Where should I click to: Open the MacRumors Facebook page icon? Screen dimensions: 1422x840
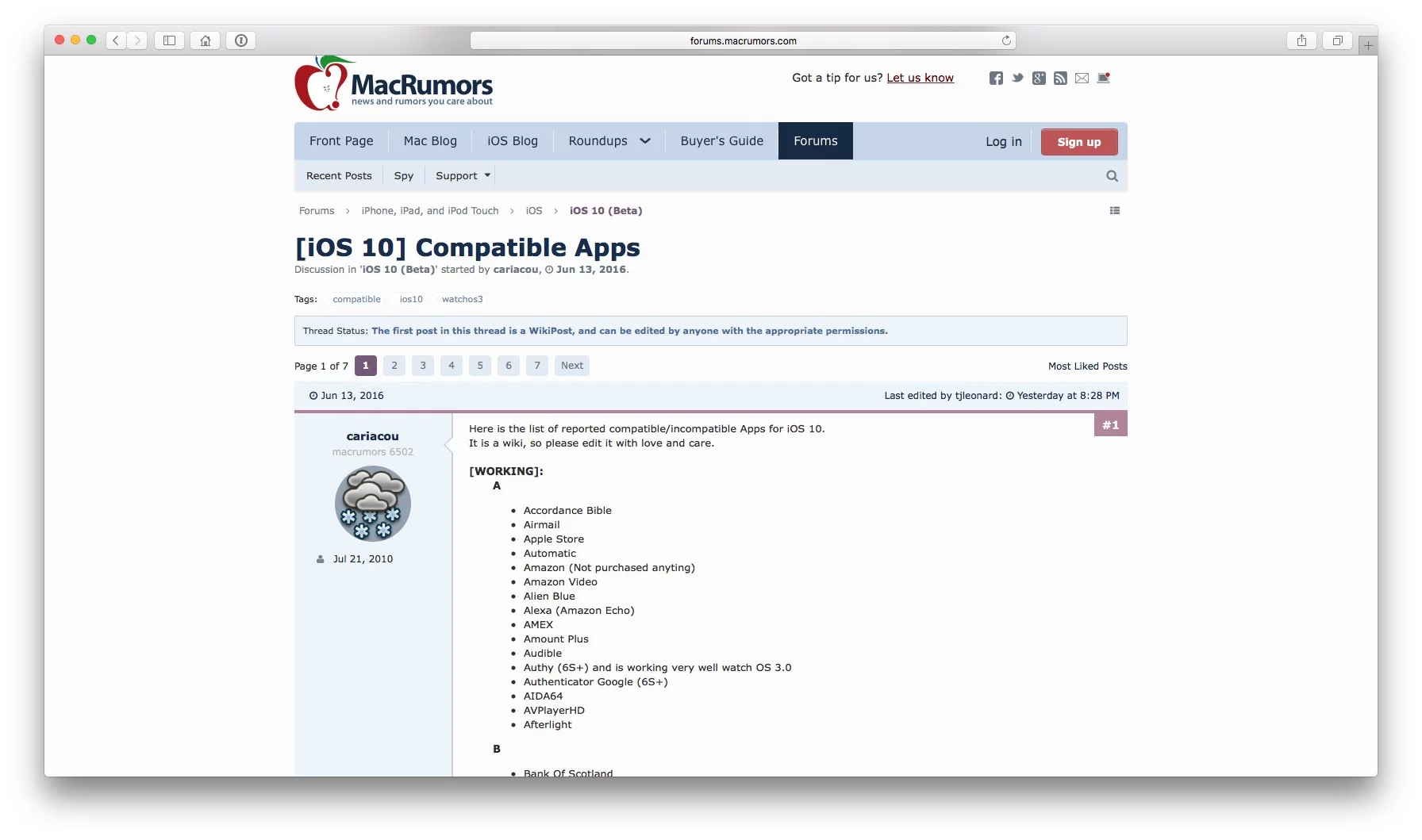coord(996,78)
